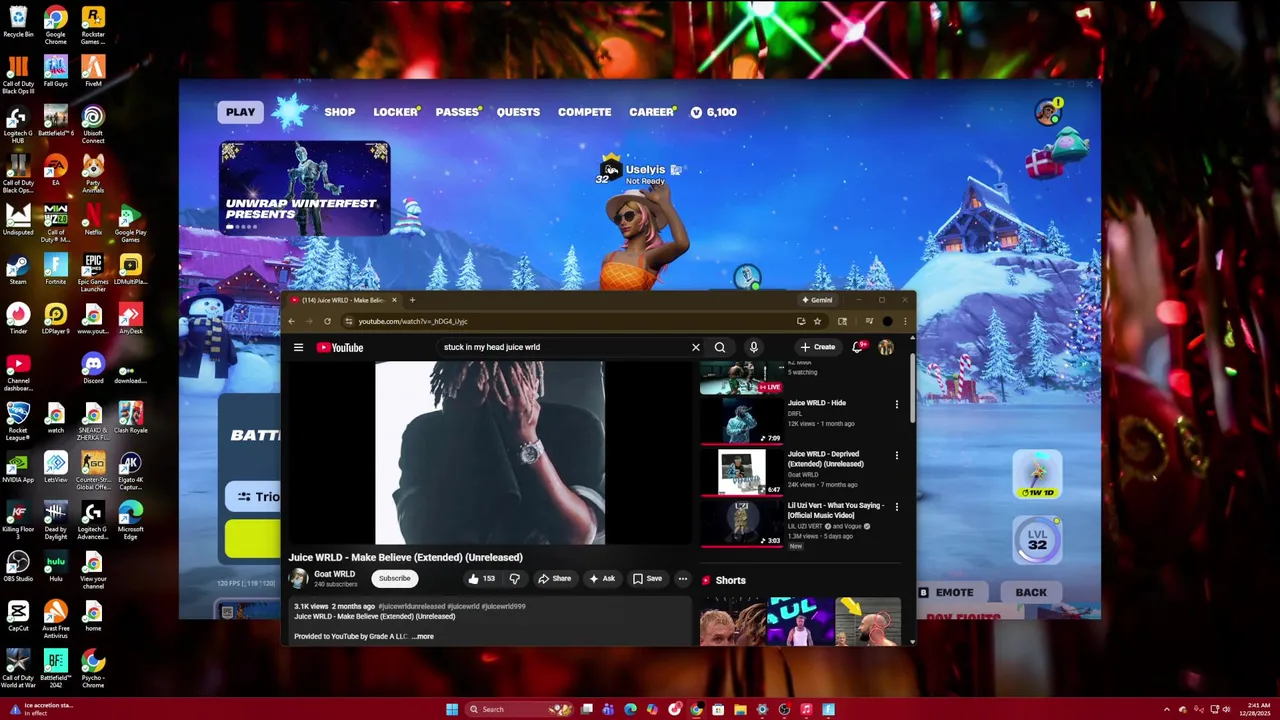The width and height of the screenshot is (1280, 720).
Task: Subscribe to Goat WRLD channel
Action: [394, 578]
